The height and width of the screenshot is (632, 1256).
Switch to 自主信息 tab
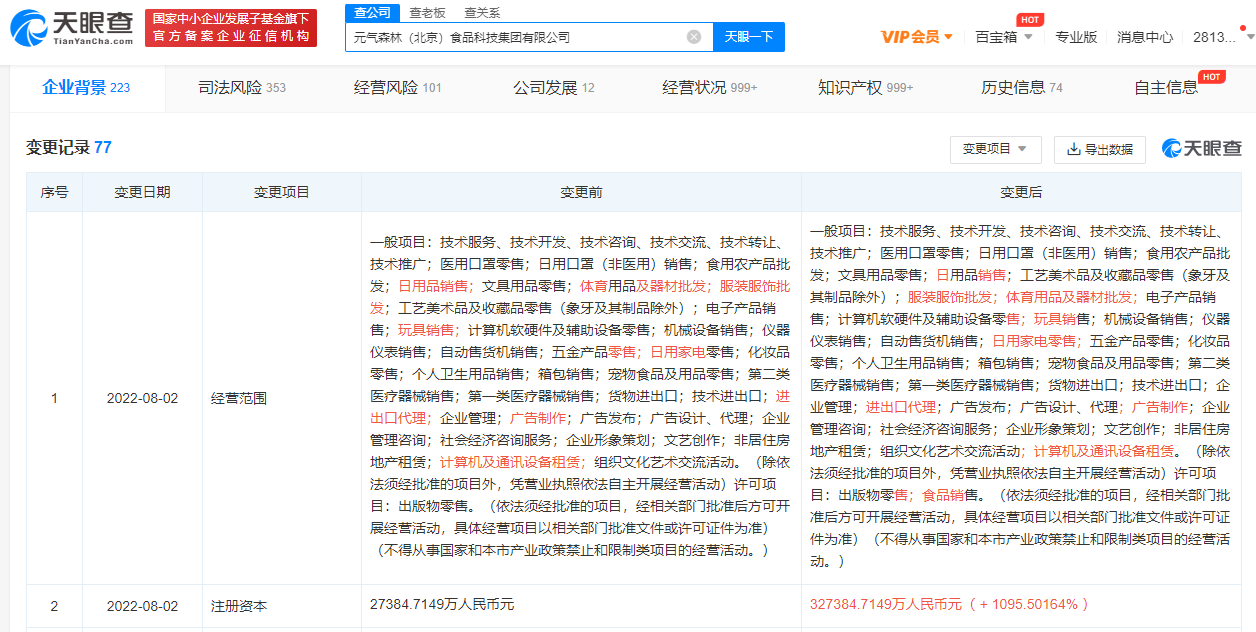[x=1166, y=88]
